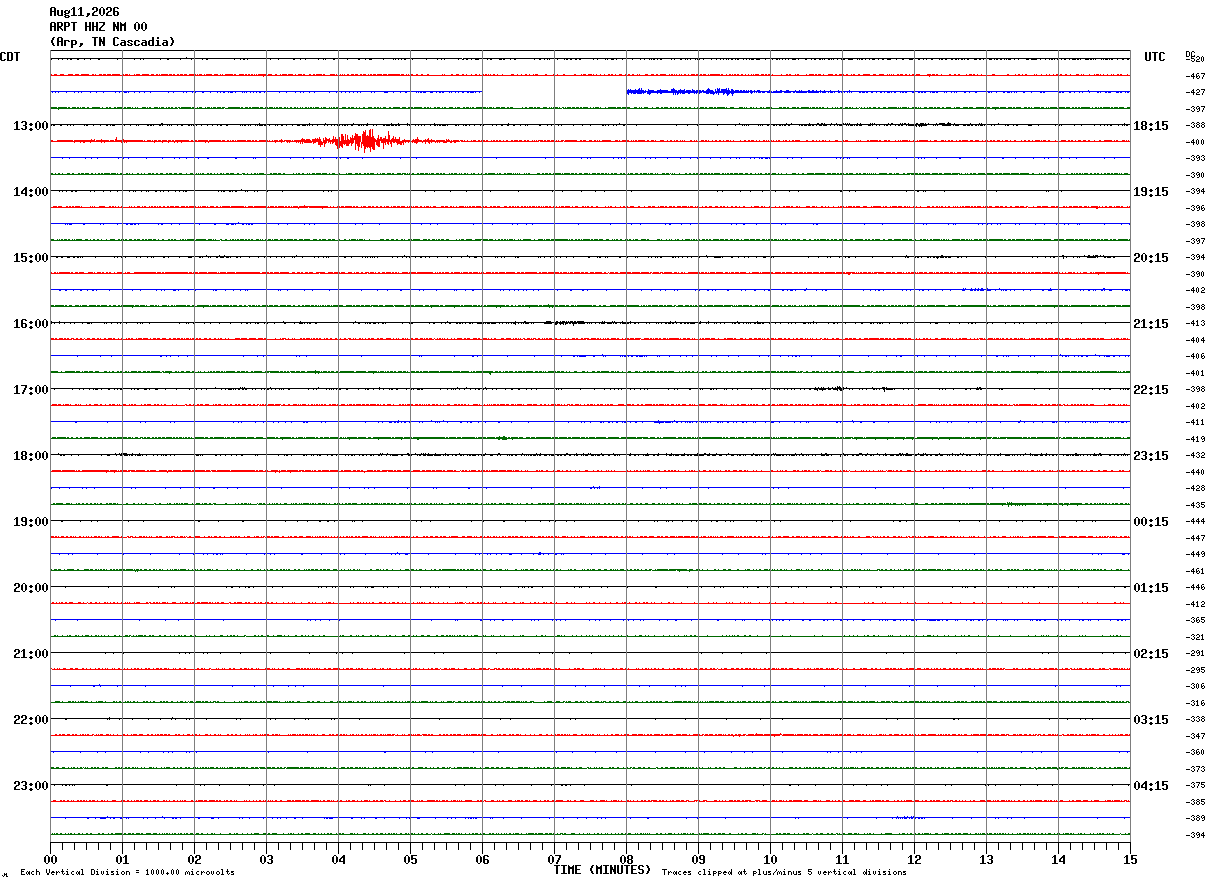Click the UTC timezone label
This screenshot has width=1210, height=886.
click(1155, 57)
